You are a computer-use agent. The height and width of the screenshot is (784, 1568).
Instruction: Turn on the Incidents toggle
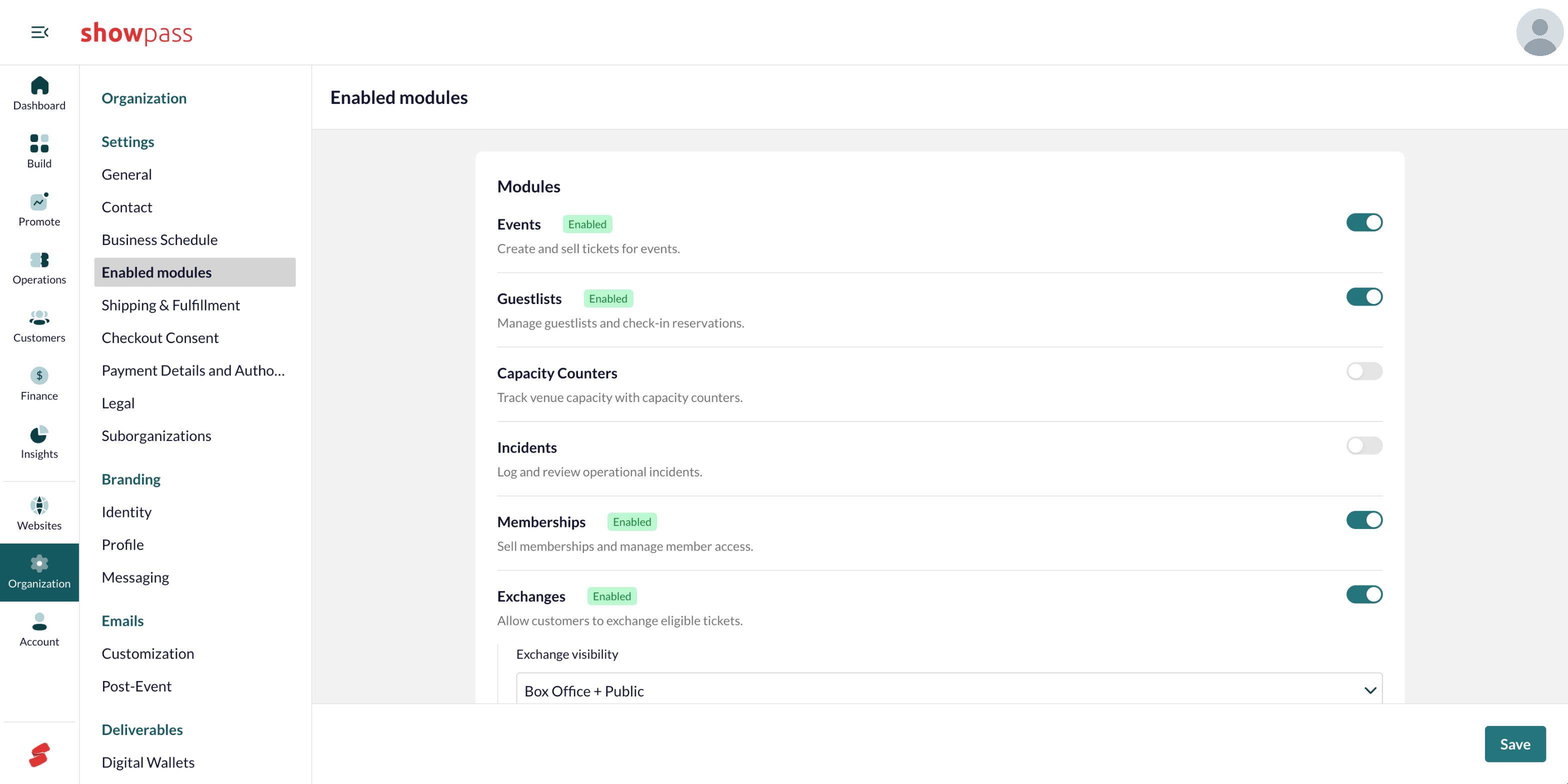1364,445
